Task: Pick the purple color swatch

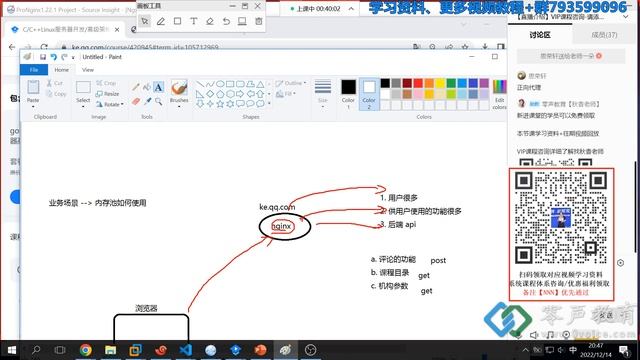Action: point(484,83)
